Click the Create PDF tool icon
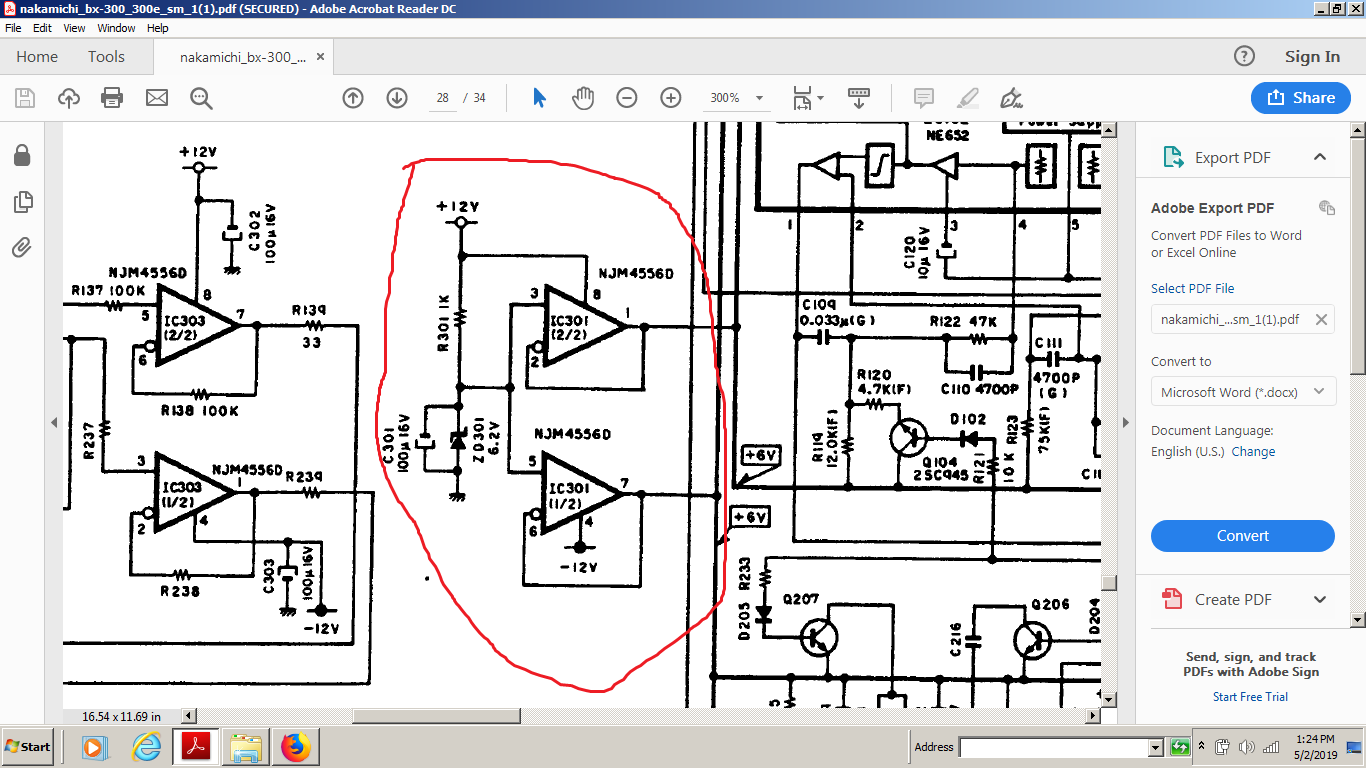The image size is (1366, 768). (x=1172, y=600)
